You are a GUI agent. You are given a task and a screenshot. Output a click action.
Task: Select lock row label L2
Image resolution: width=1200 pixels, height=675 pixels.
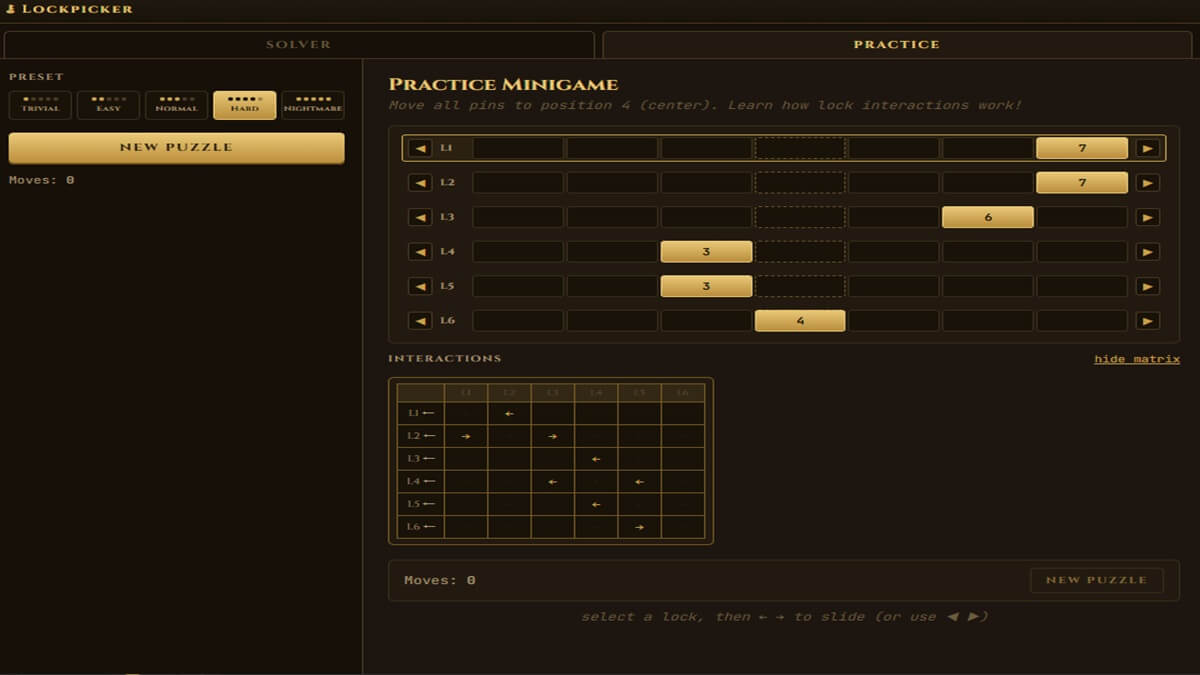pos(447,183)
